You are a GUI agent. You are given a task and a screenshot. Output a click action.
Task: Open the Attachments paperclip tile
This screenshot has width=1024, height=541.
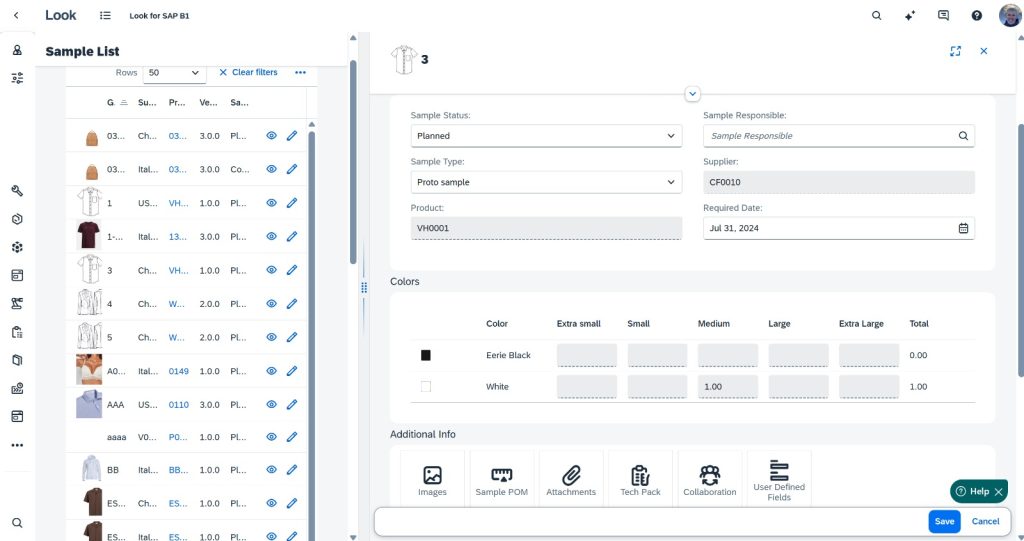click(571, 480)
